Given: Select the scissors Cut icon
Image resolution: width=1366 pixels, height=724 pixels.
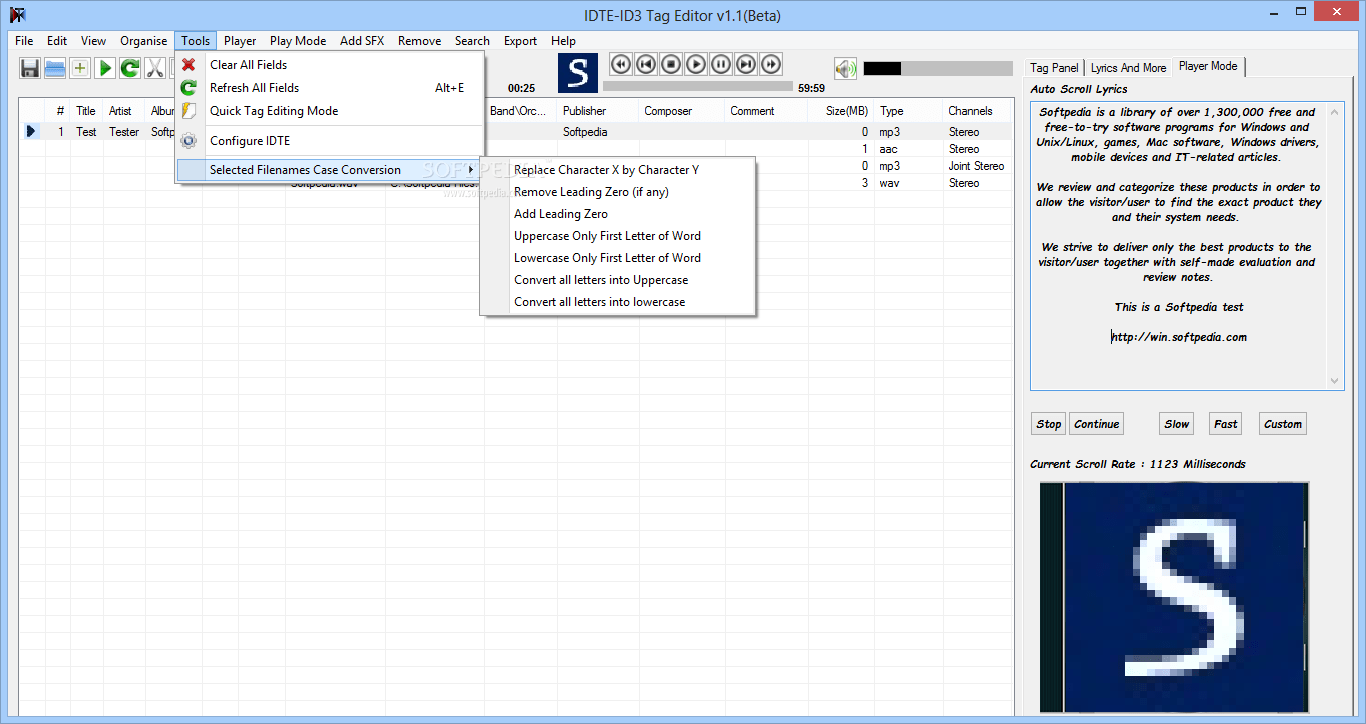Looking at the screenshot, I should pos(154,68).
